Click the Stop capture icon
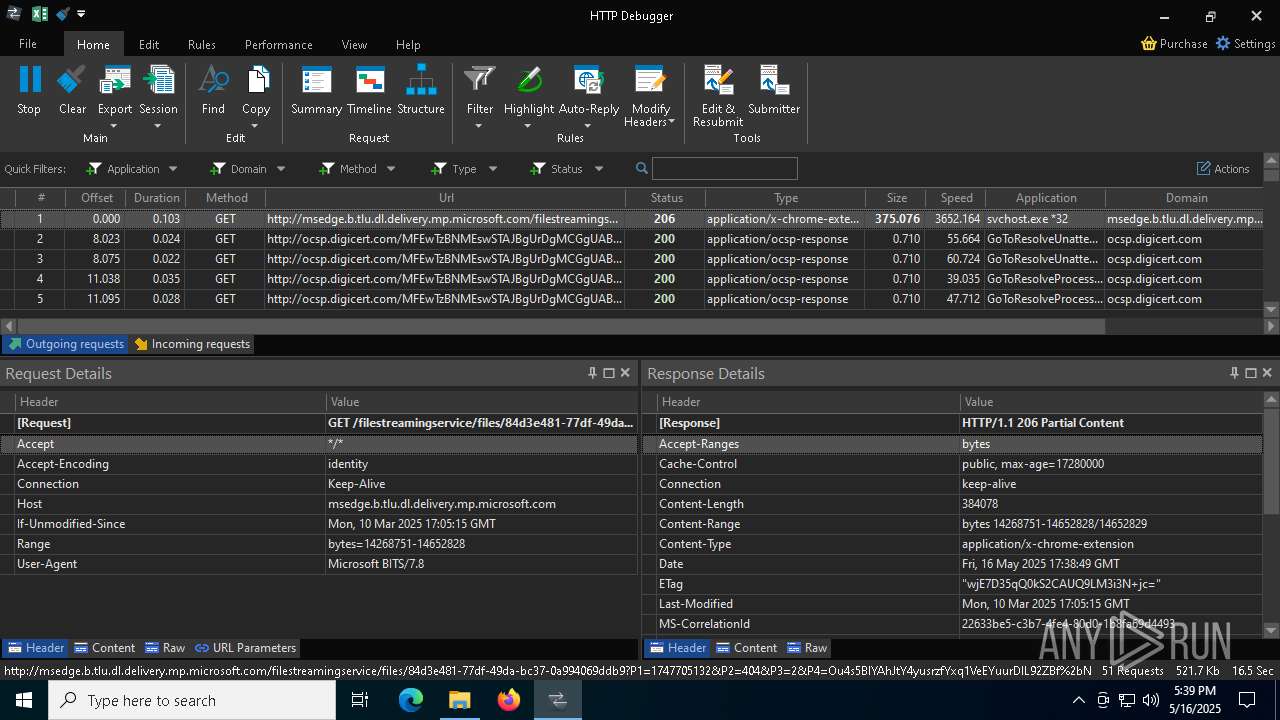 [29, 80]
